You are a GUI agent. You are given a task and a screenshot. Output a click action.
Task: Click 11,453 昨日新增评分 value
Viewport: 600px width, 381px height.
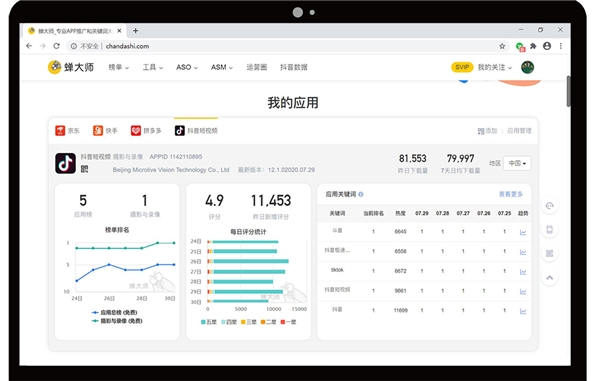coord(271,201)
